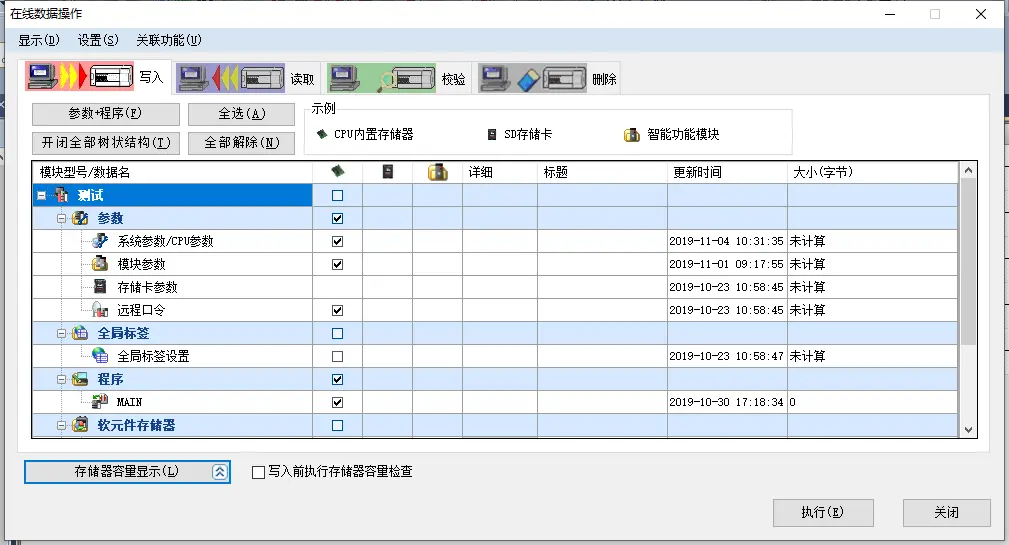Enable 写入前执行存储器容量检查 checkbox
This screenshot has width=1009, height=545.
click(x=259, y=472)
